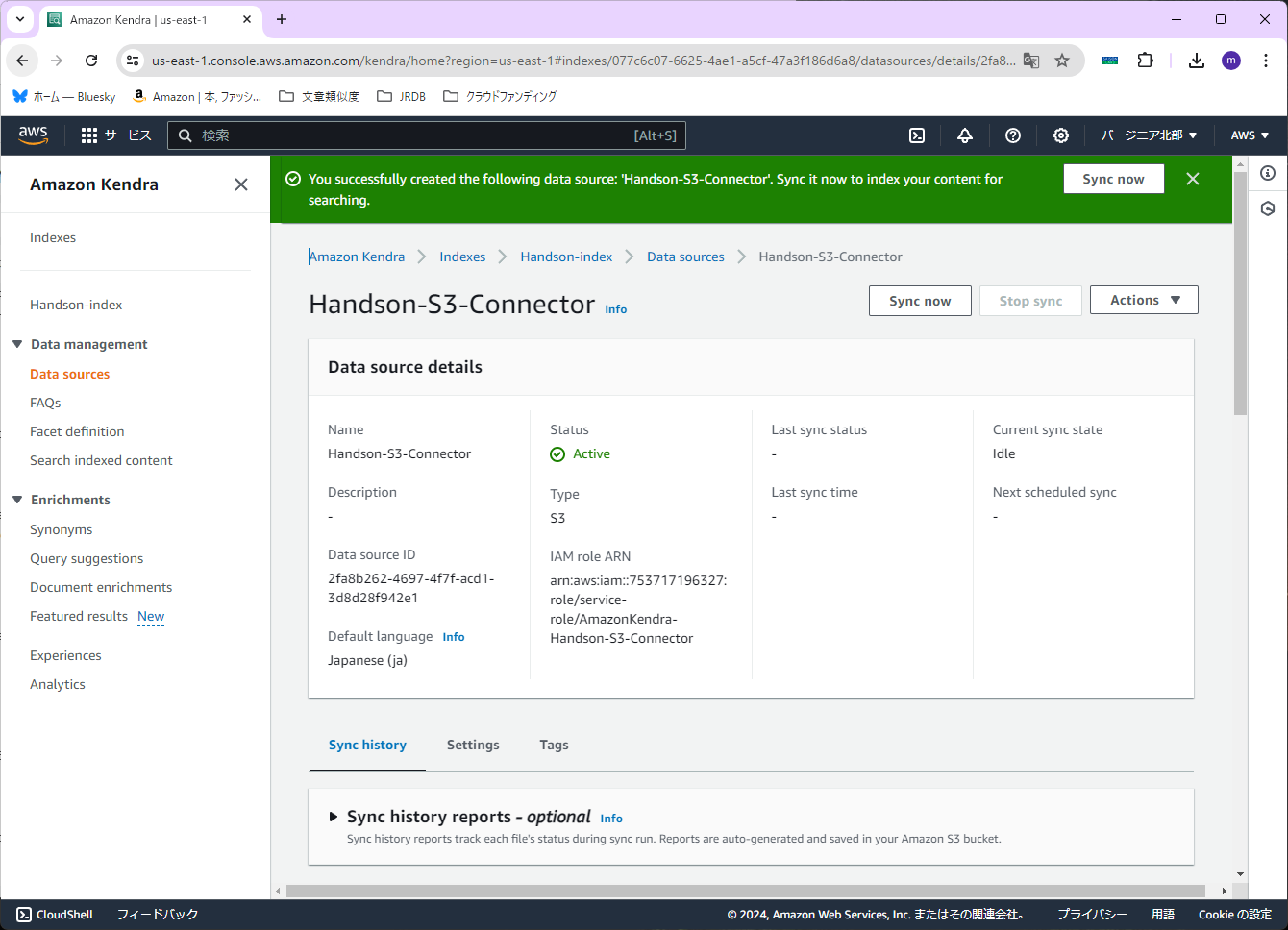Switch to the Tags tab

pos(554,745)
